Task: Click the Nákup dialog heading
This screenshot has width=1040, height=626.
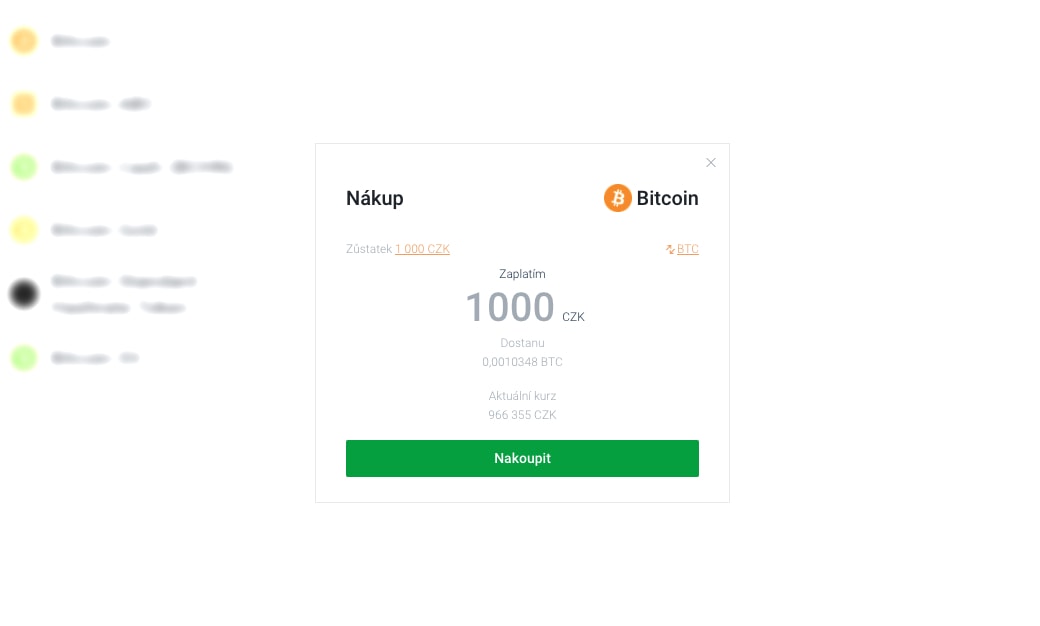Action: [375, 198]
